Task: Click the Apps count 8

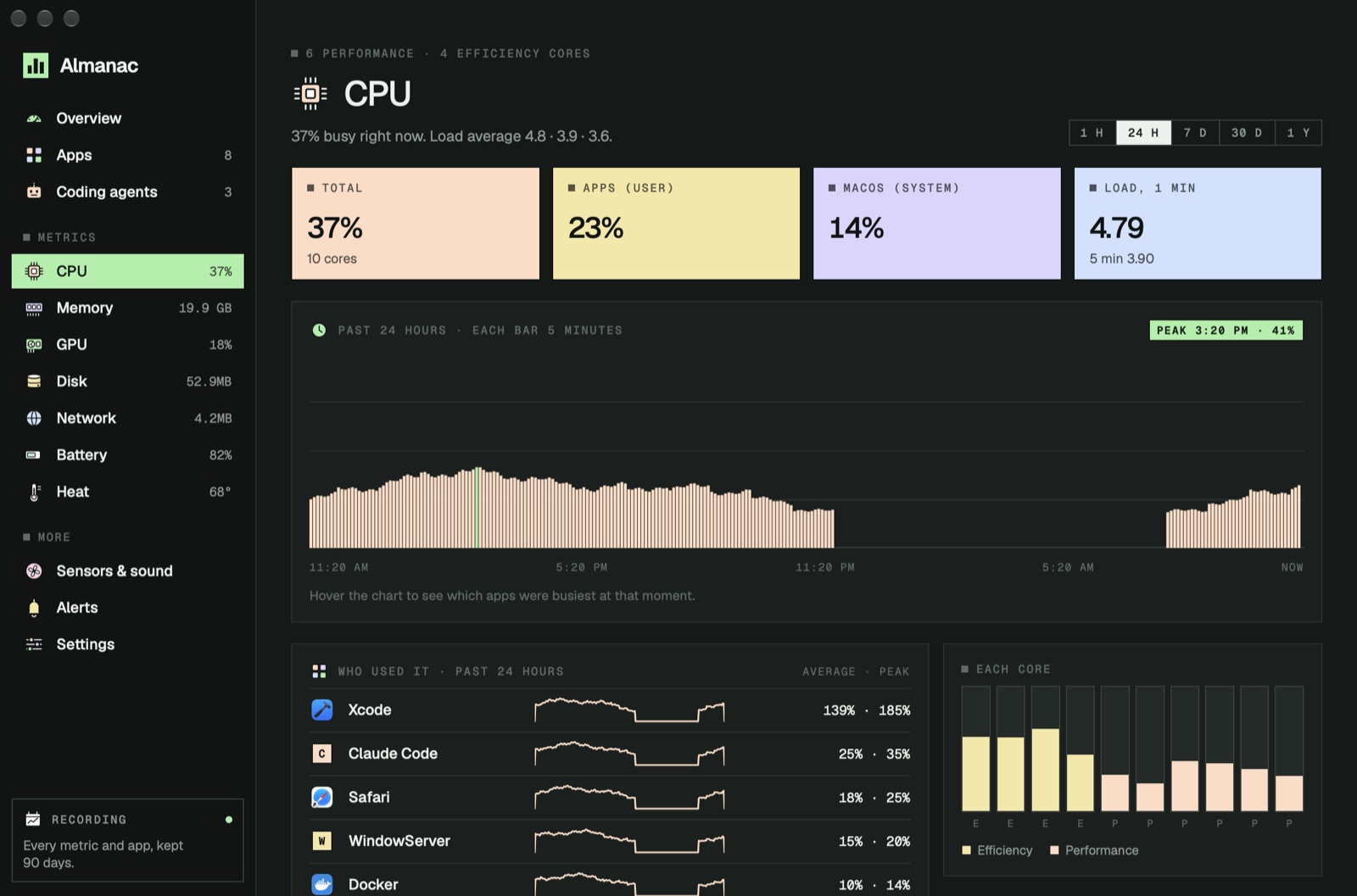Action: (x=227, y=155)
